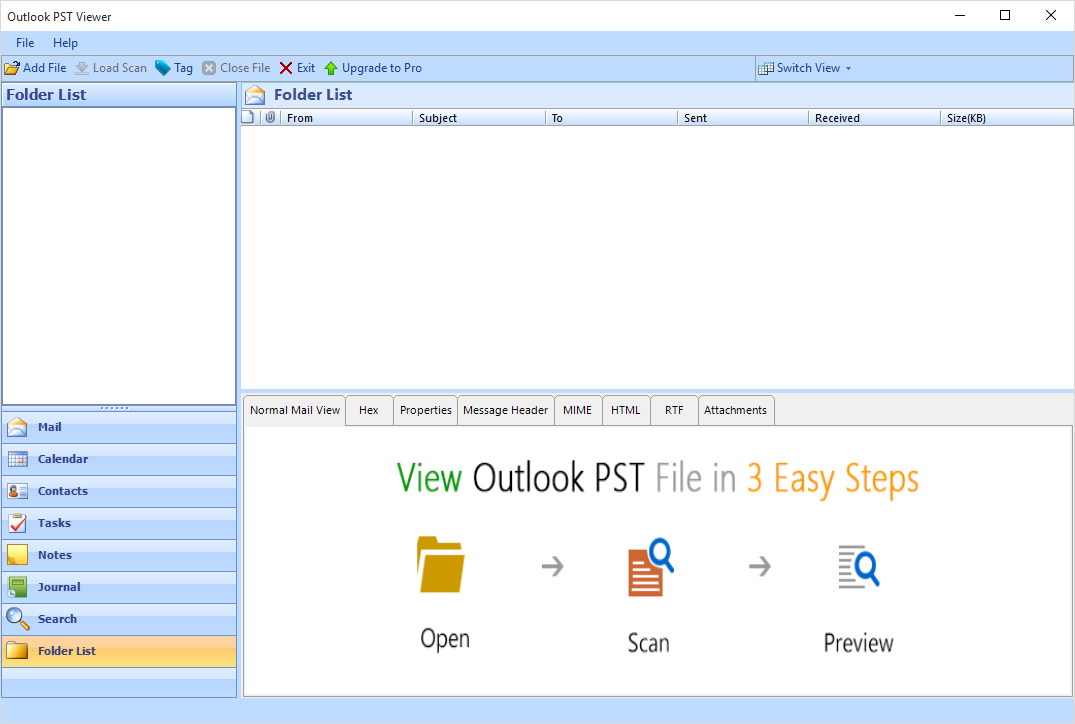This screenshot has height=724, width=1075.
Task: Switch to the Hex tab
Action: coord(369,410)
